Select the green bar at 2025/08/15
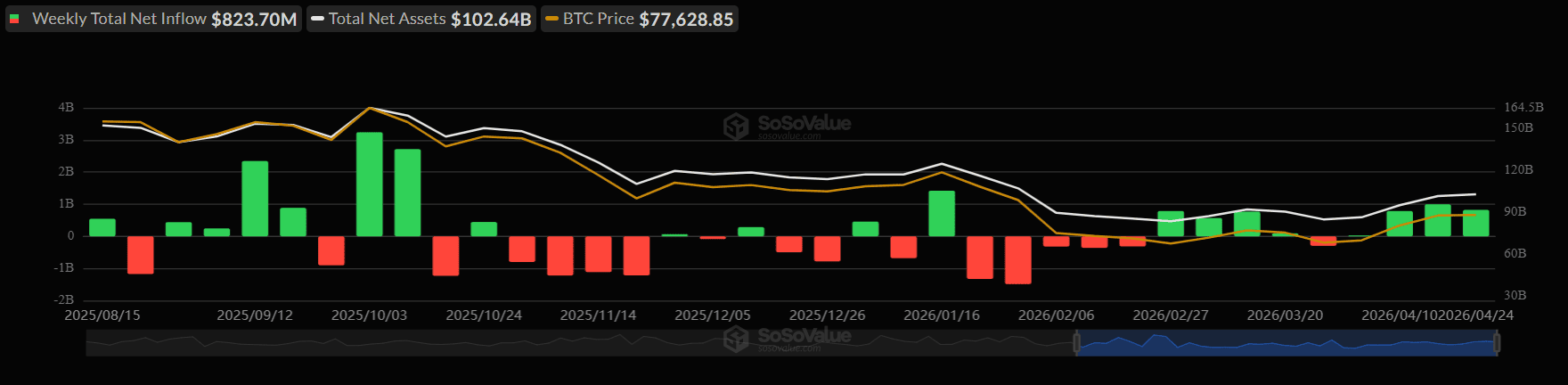Image resolution: width=1568 pixels, height=385 pixels. (102, 227)
